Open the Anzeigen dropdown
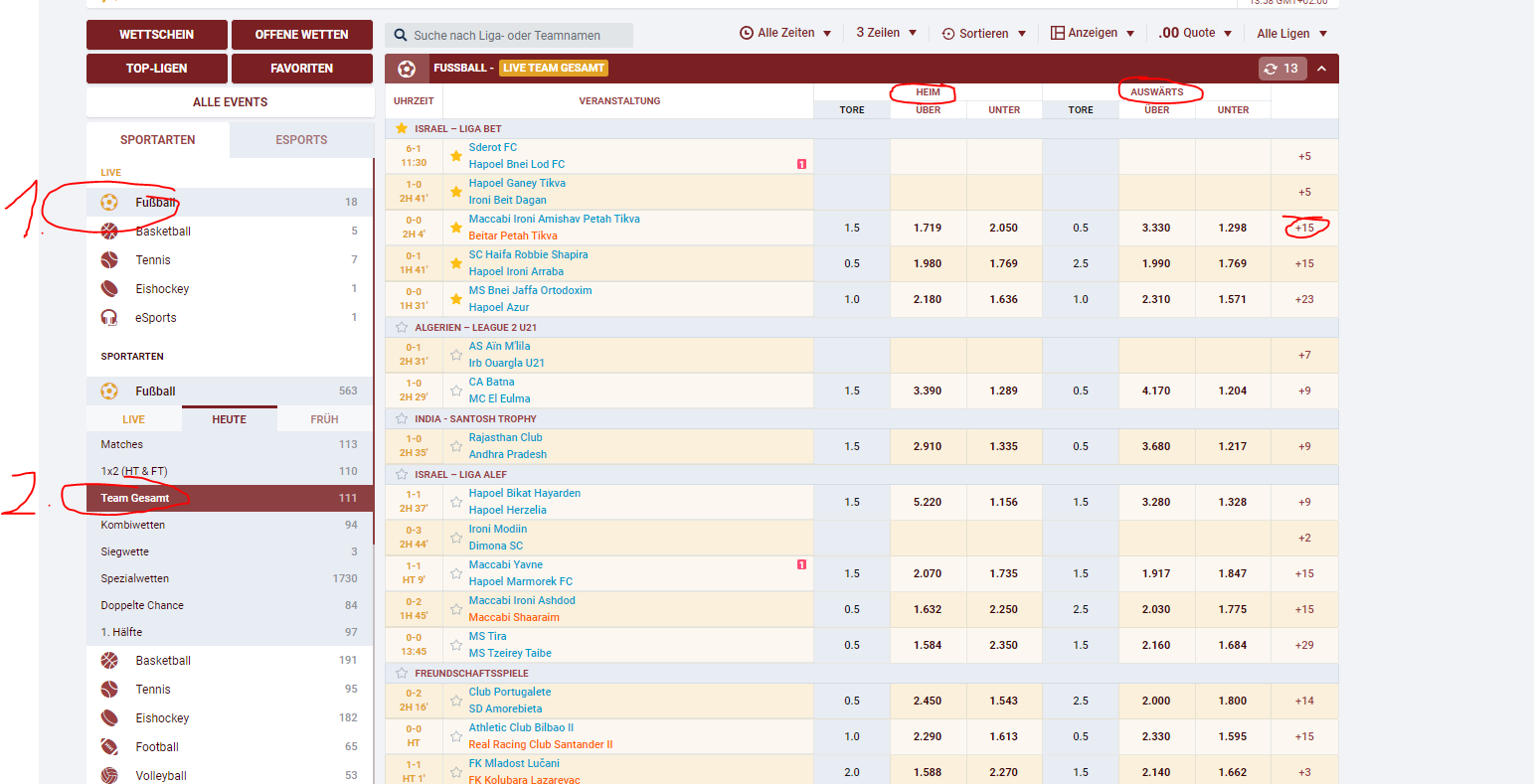The image size is (1534, 784). click(x=1093, y=33)
